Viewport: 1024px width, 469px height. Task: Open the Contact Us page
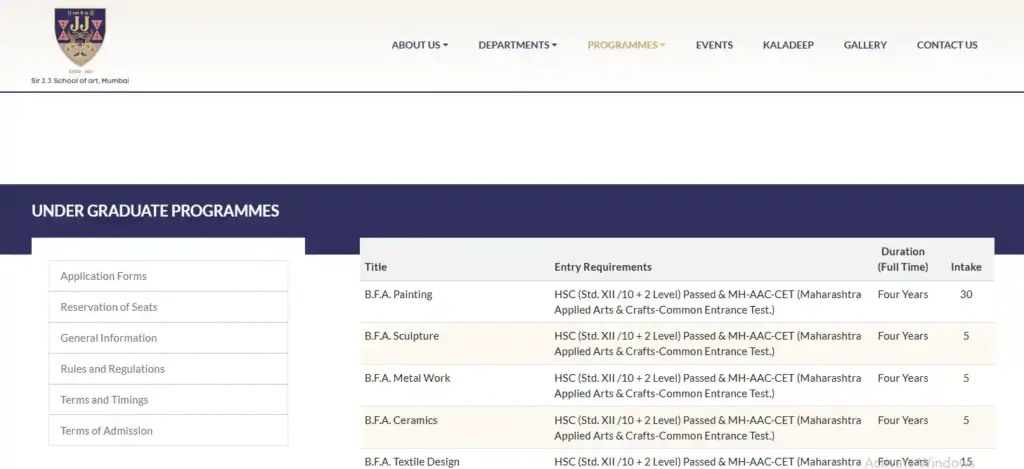[x=946, y=45]
